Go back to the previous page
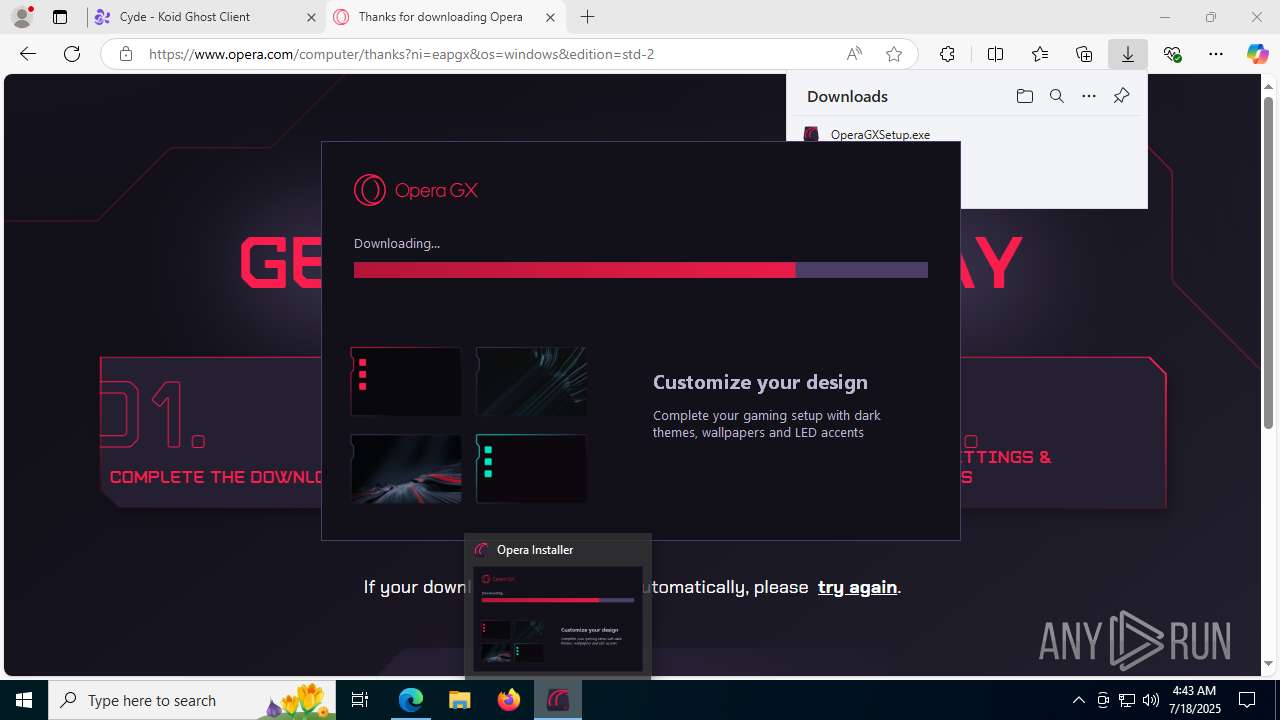 click(28, 54)
